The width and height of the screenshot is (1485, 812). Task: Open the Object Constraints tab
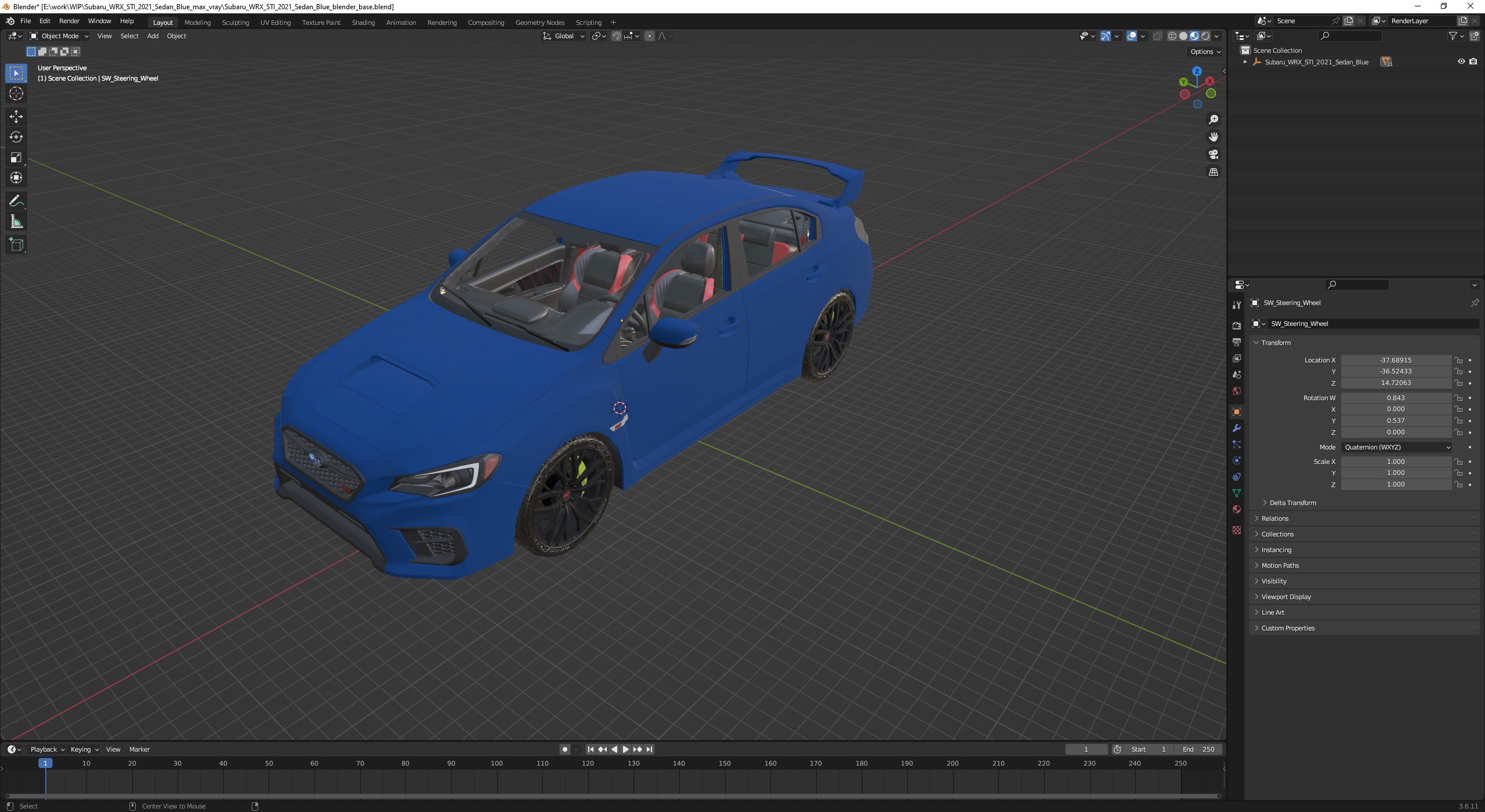1236,477
